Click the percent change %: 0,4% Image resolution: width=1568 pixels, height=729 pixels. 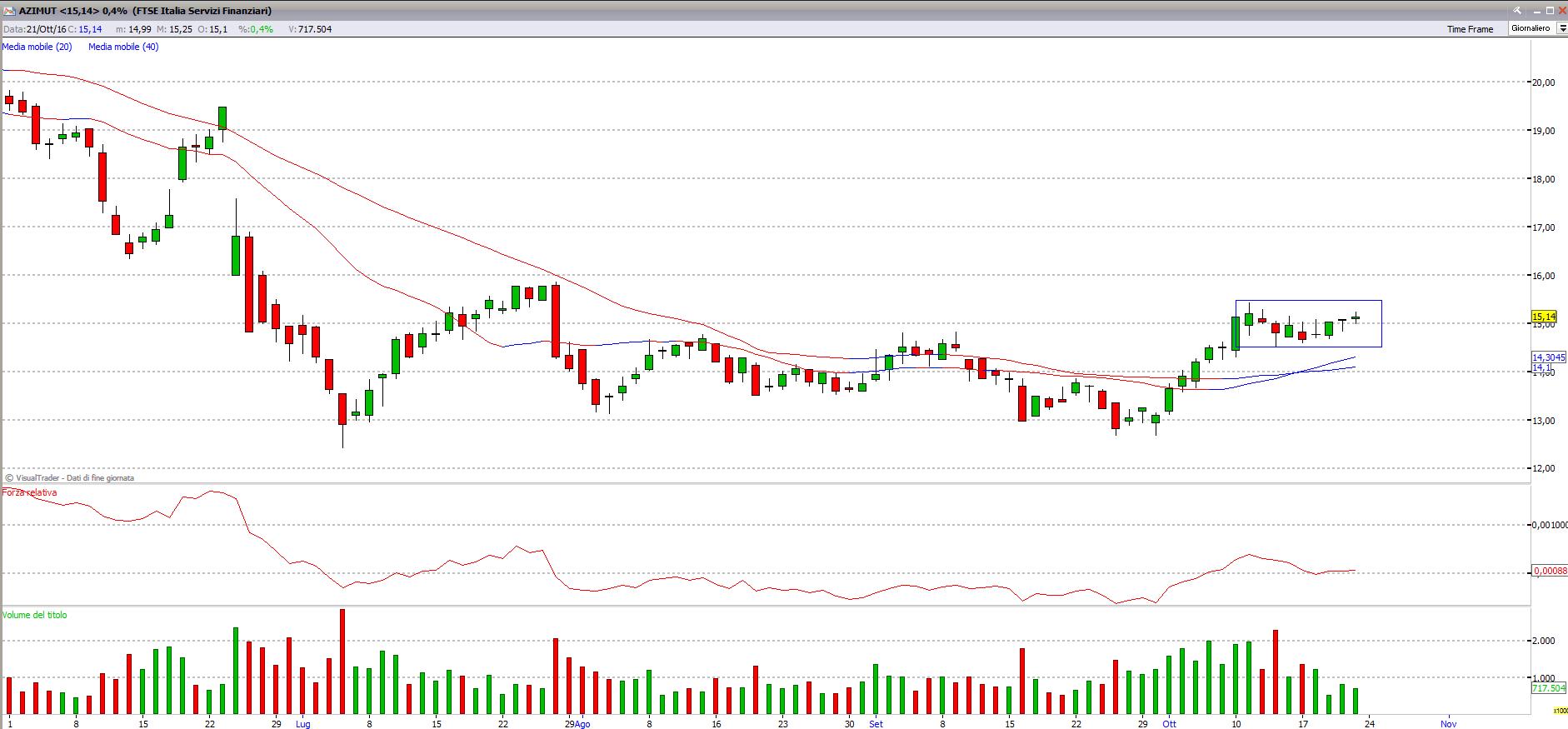coord(256,29)
